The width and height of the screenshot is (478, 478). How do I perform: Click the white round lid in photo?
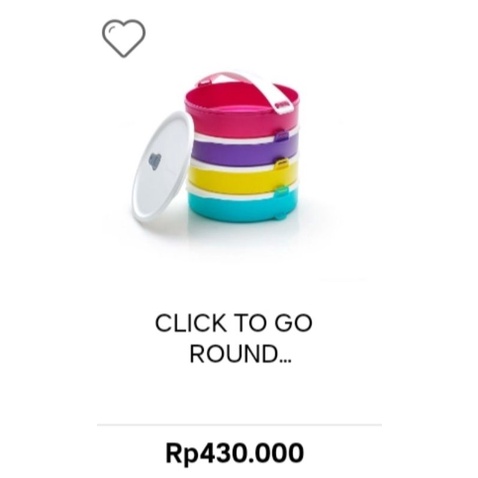tap(161, 167)
